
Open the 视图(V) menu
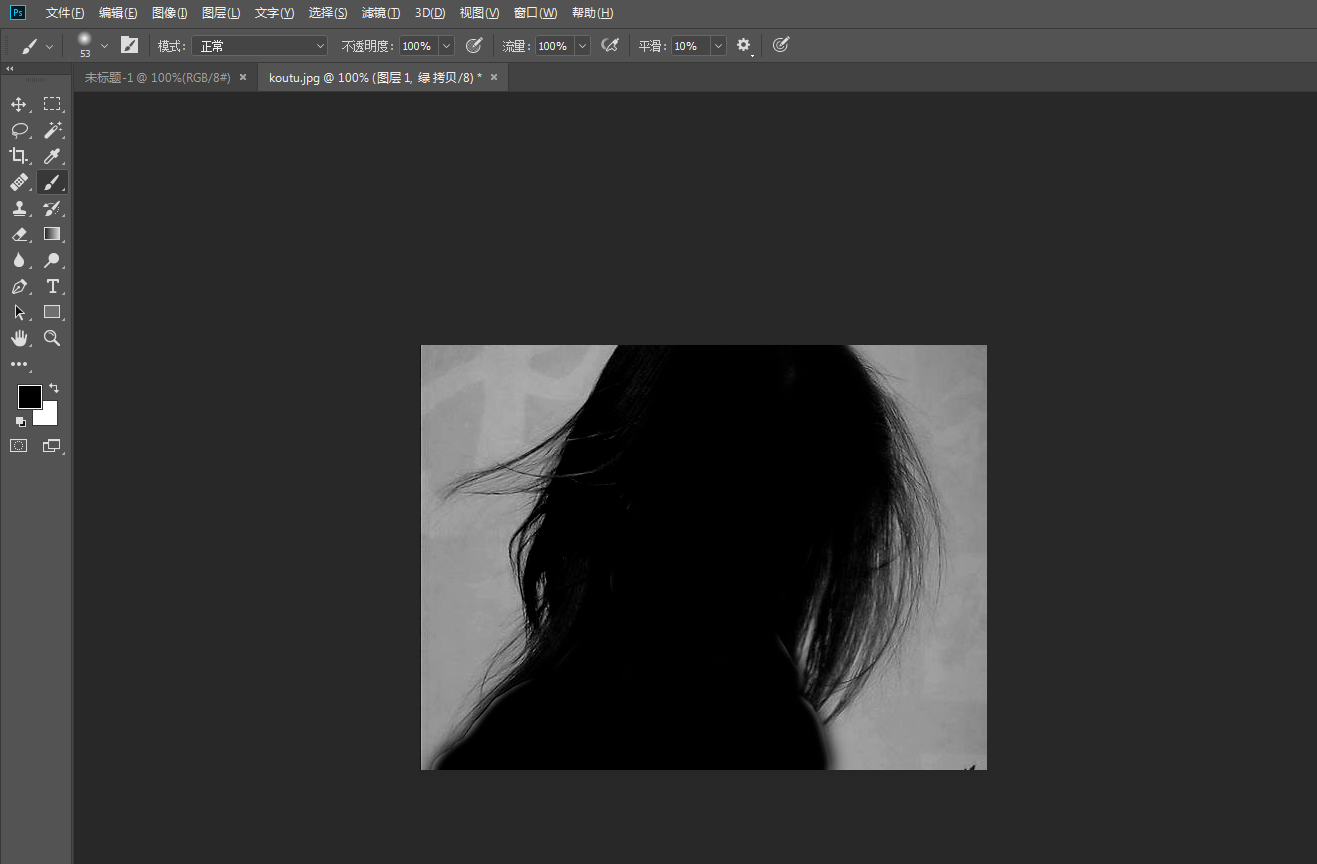click(479, 13)
